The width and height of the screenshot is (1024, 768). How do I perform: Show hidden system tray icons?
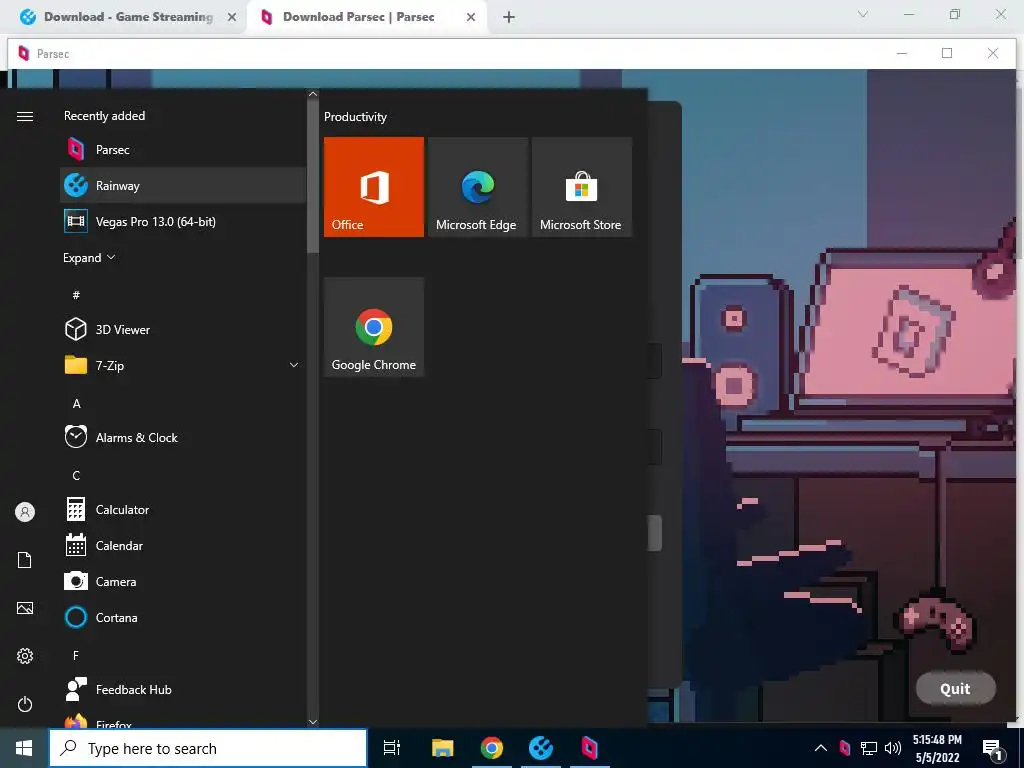click(x=821, y=748)
